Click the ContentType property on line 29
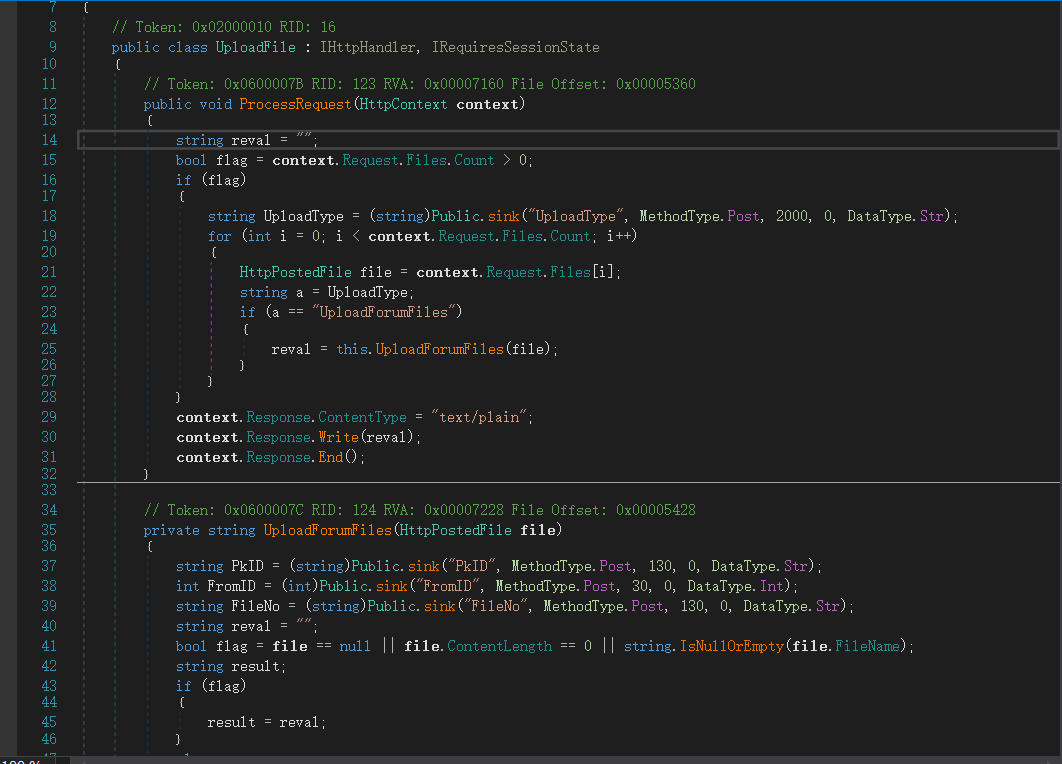This screenshot has height=764, width=1062. [x=362, y=418]
